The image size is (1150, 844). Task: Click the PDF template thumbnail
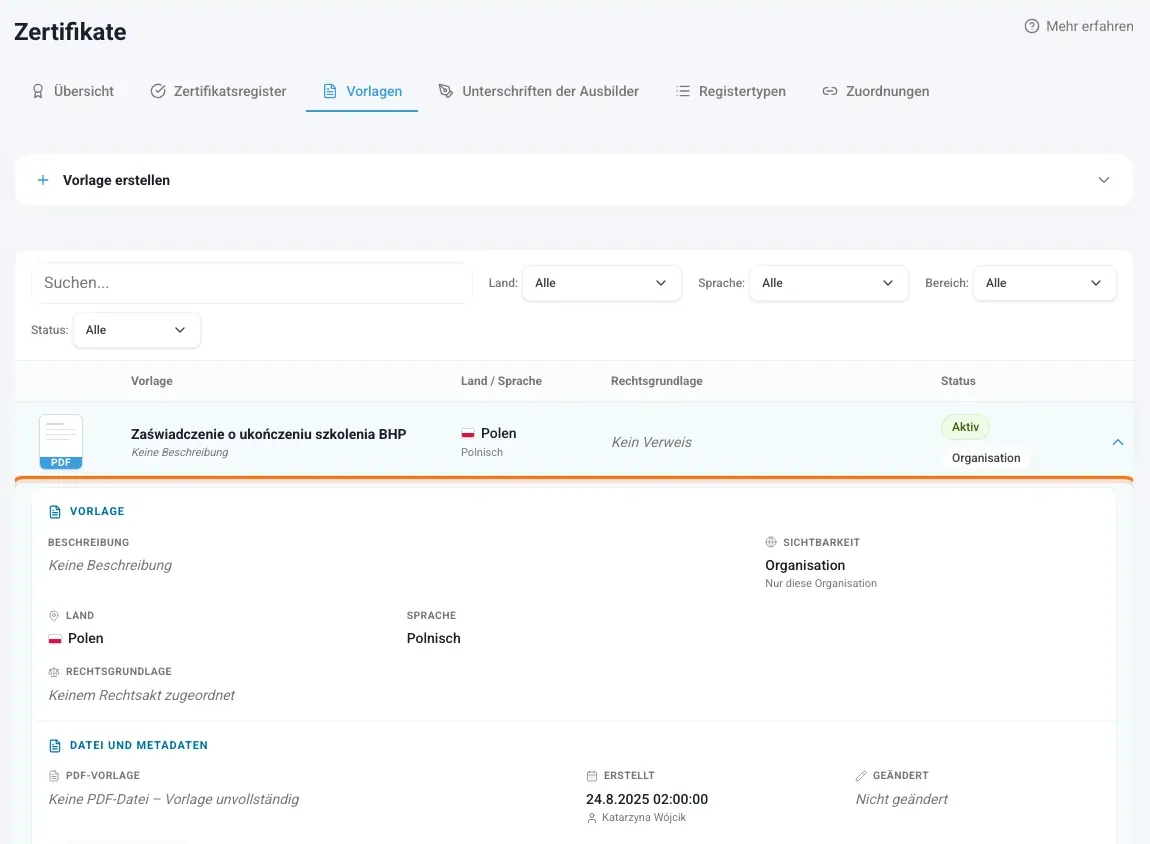(x=61, y=441)
